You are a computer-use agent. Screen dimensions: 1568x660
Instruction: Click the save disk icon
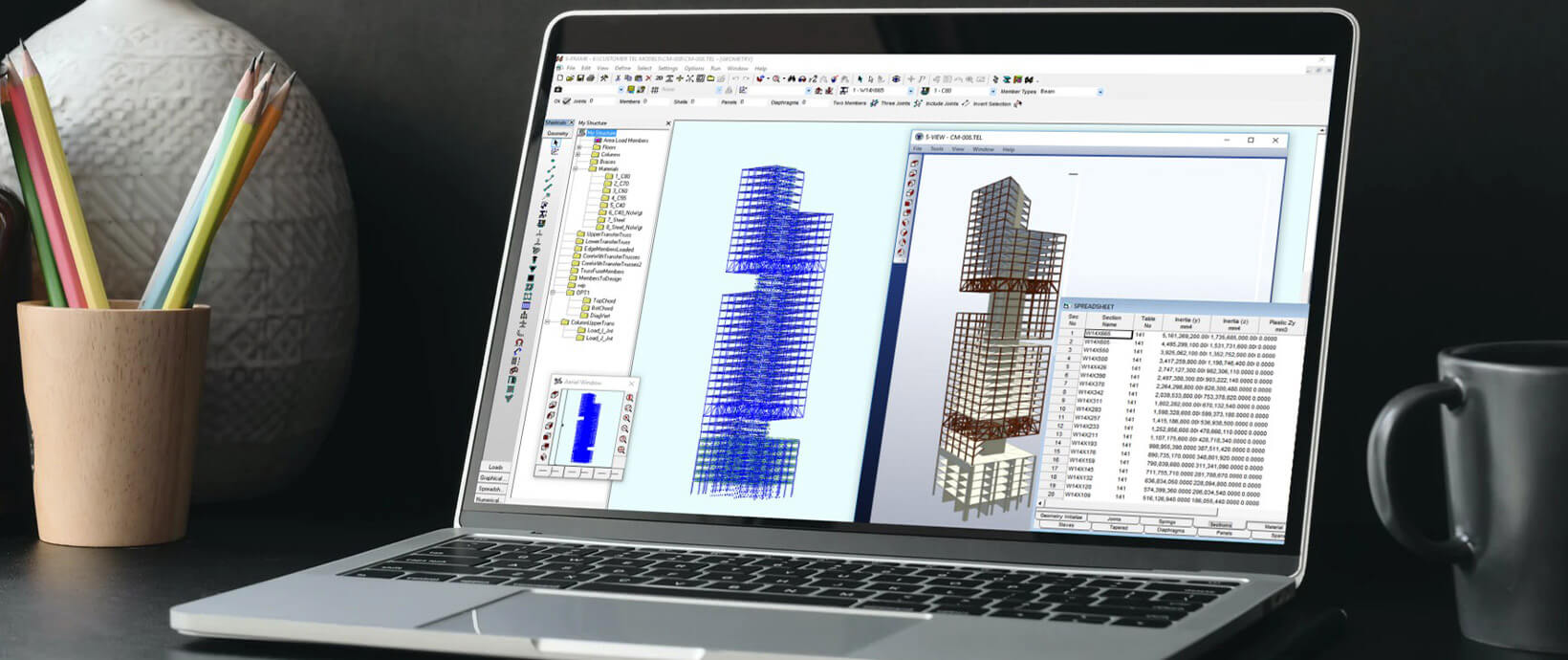tap(579, 78)
